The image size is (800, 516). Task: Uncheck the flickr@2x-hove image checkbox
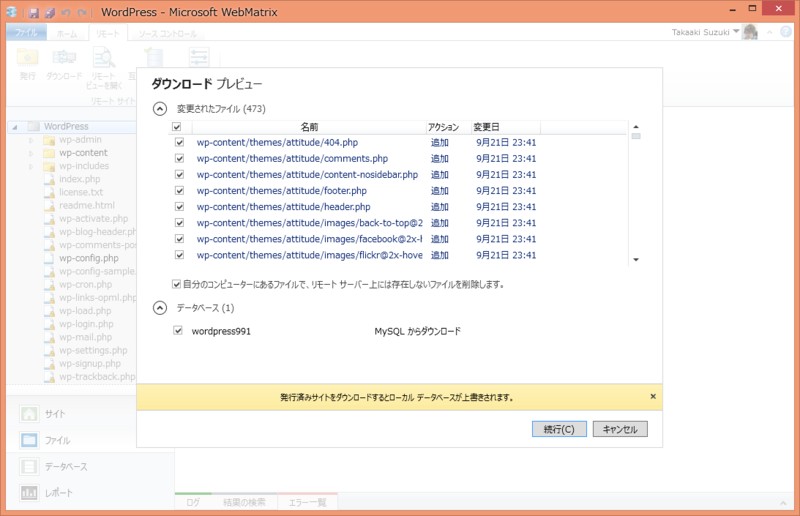(180, 255)
